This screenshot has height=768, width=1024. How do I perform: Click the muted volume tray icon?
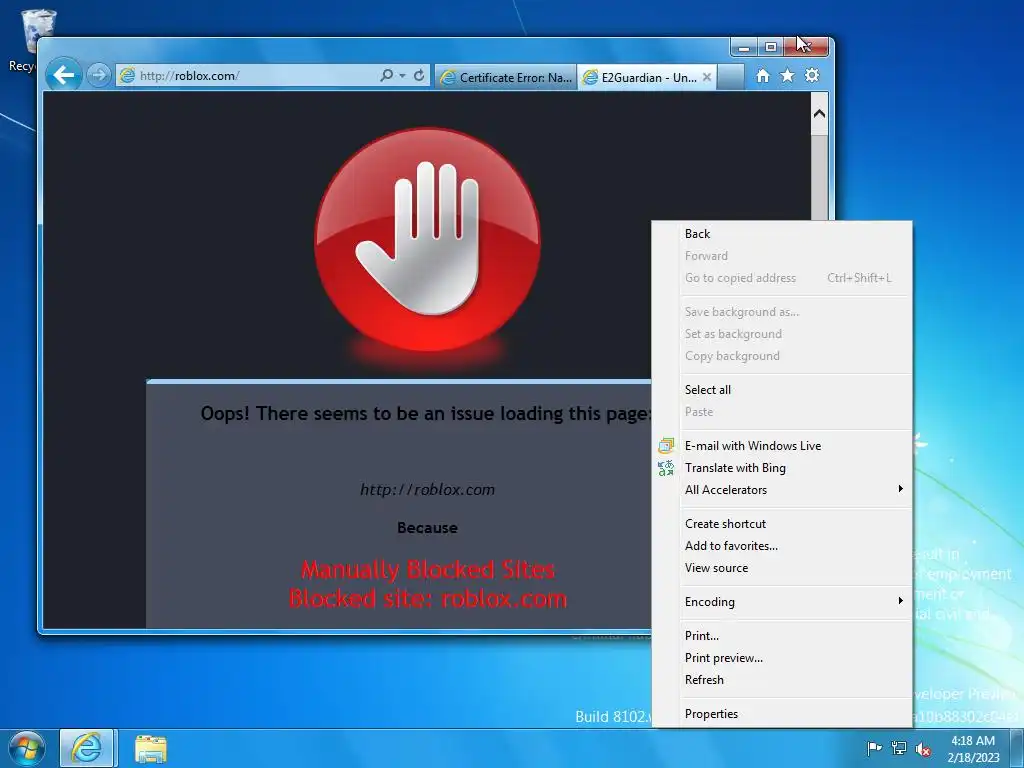pyautogui.click(x=923, y=749)
